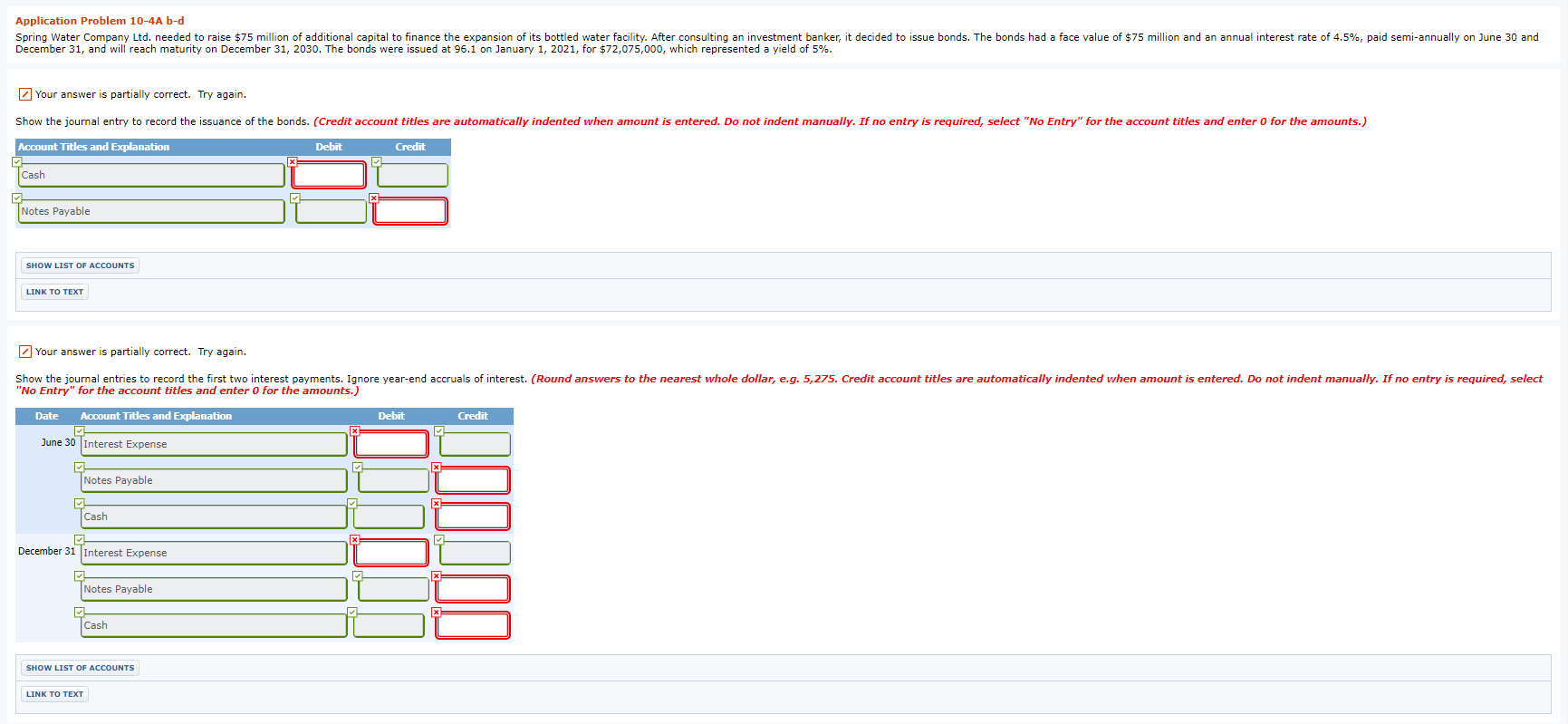Click the December 31 Interest Expense account field
The height and width of the screenshot is (724, 1568).
click(x=214, y=553)
